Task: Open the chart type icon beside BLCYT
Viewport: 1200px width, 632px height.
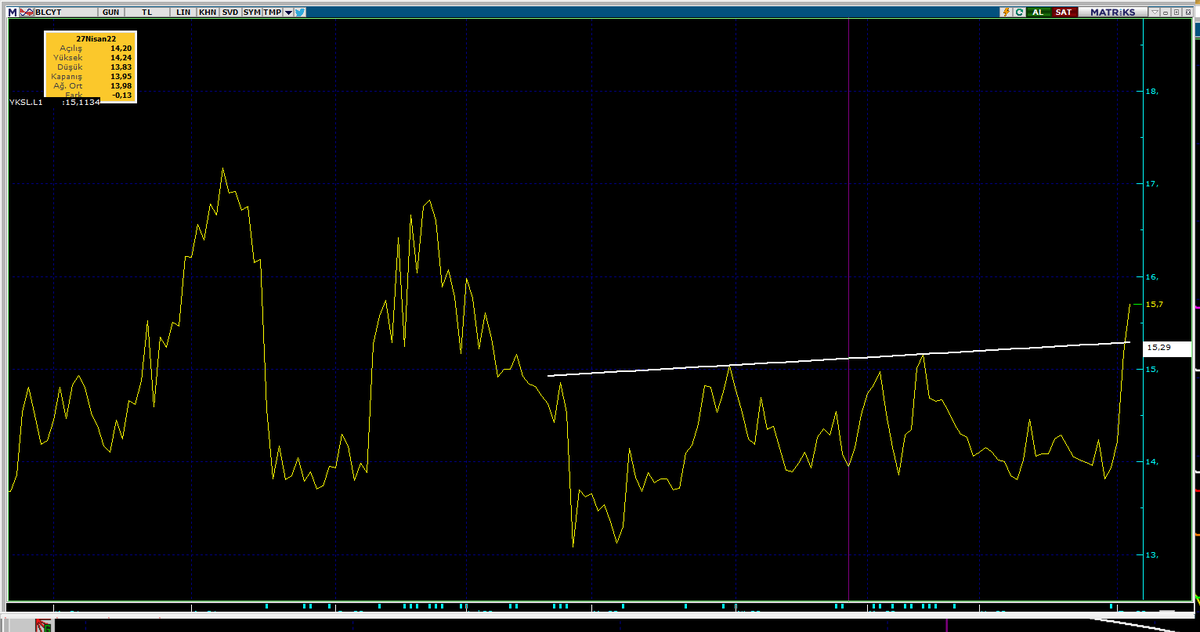Action: [x=26, y=12]
